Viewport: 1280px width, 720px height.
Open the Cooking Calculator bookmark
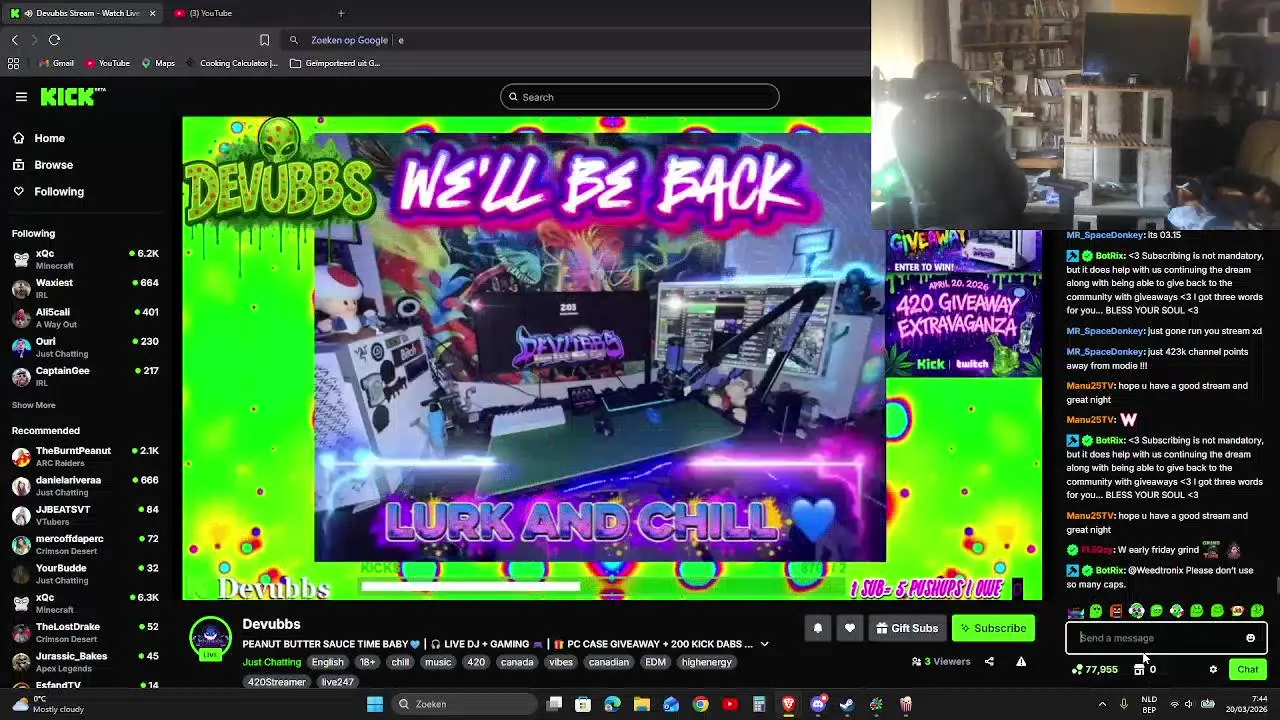[x=231, y=63]
